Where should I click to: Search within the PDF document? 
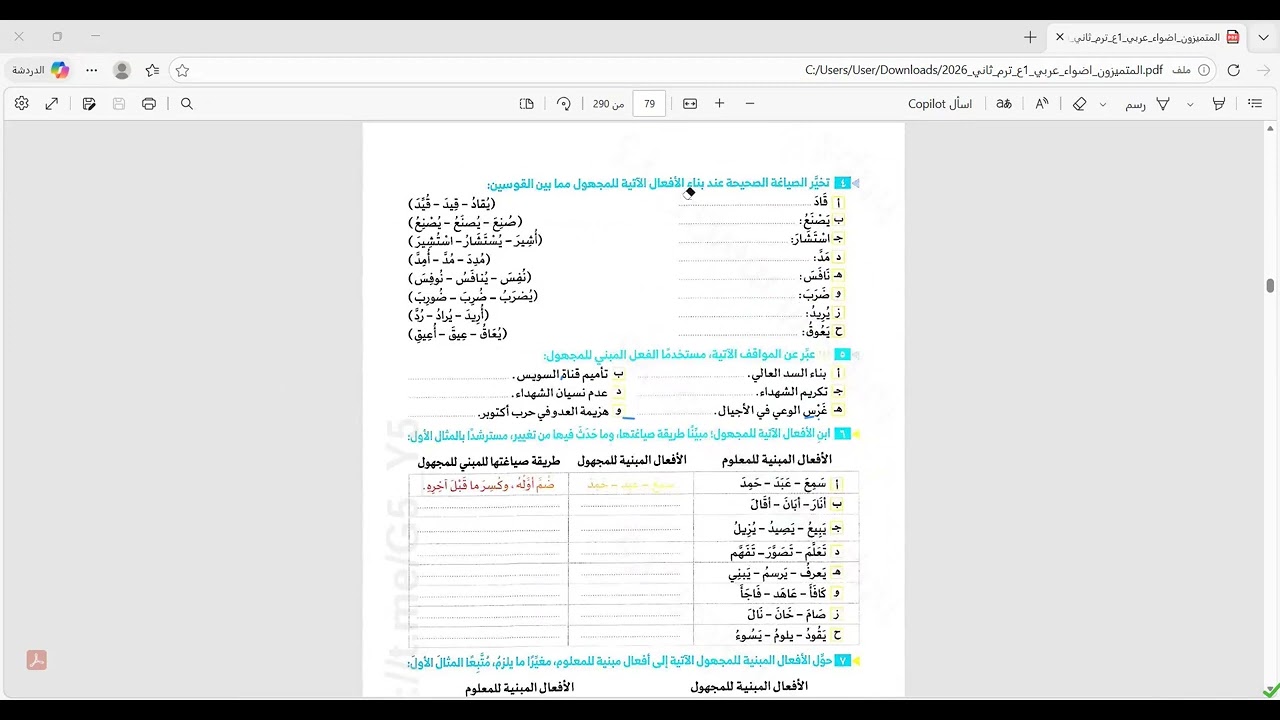(x=187, y=104)
